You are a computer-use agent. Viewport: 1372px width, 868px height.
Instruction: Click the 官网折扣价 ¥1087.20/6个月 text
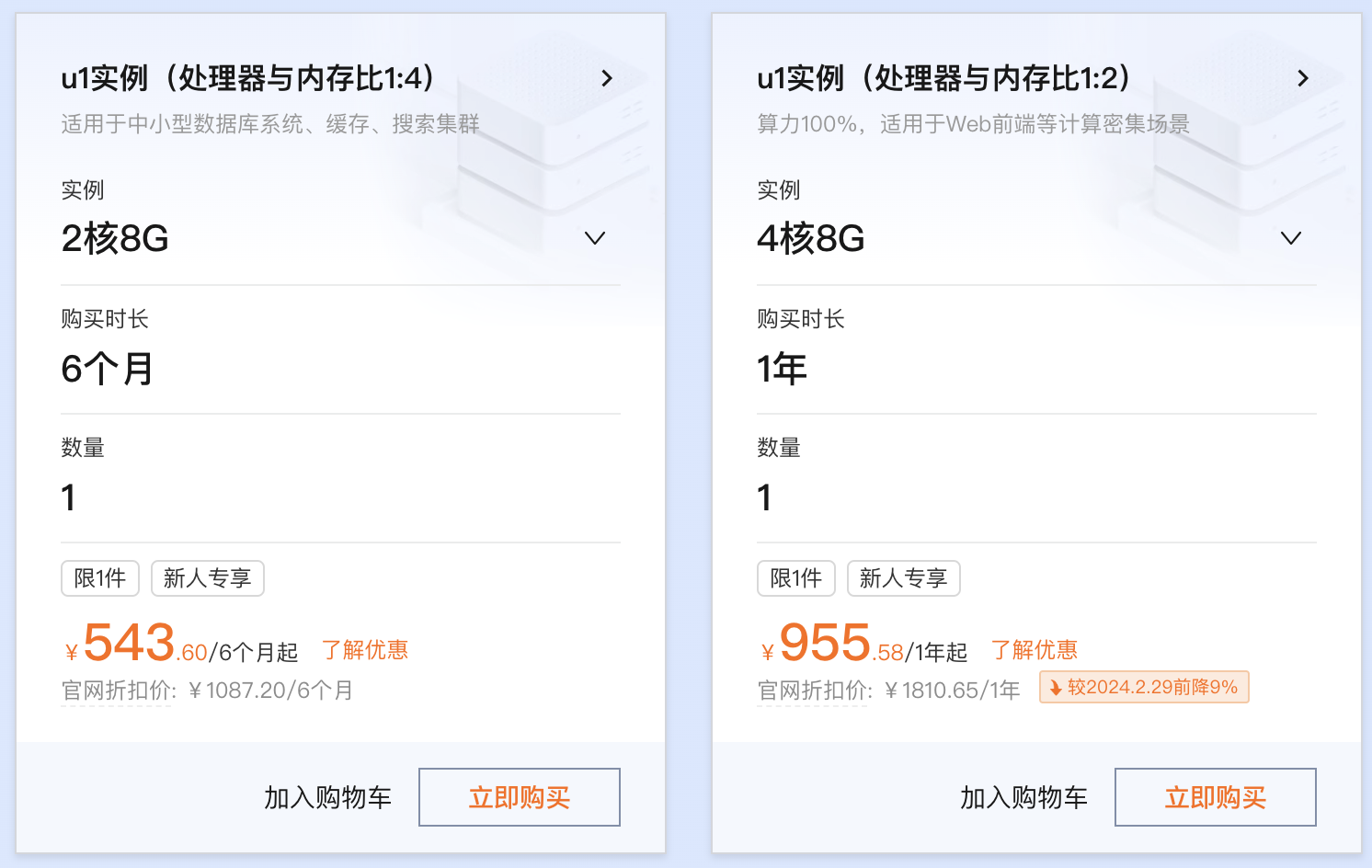coord(203,690)
